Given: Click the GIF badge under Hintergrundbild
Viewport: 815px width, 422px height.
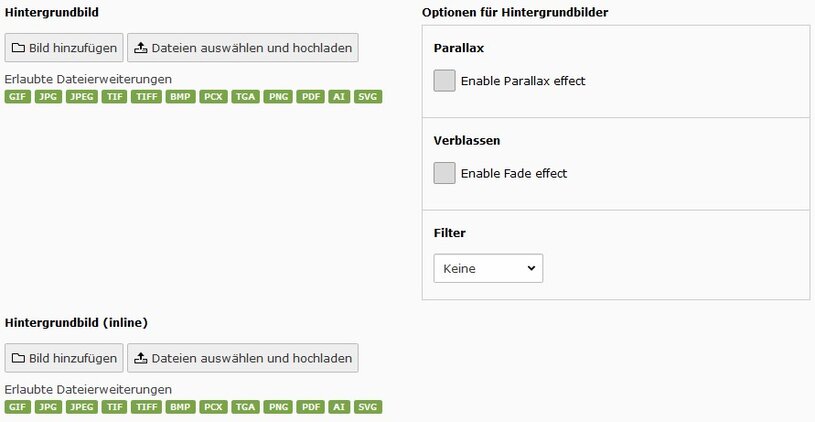Looking at the screenshot, I should tap(17, 97).
